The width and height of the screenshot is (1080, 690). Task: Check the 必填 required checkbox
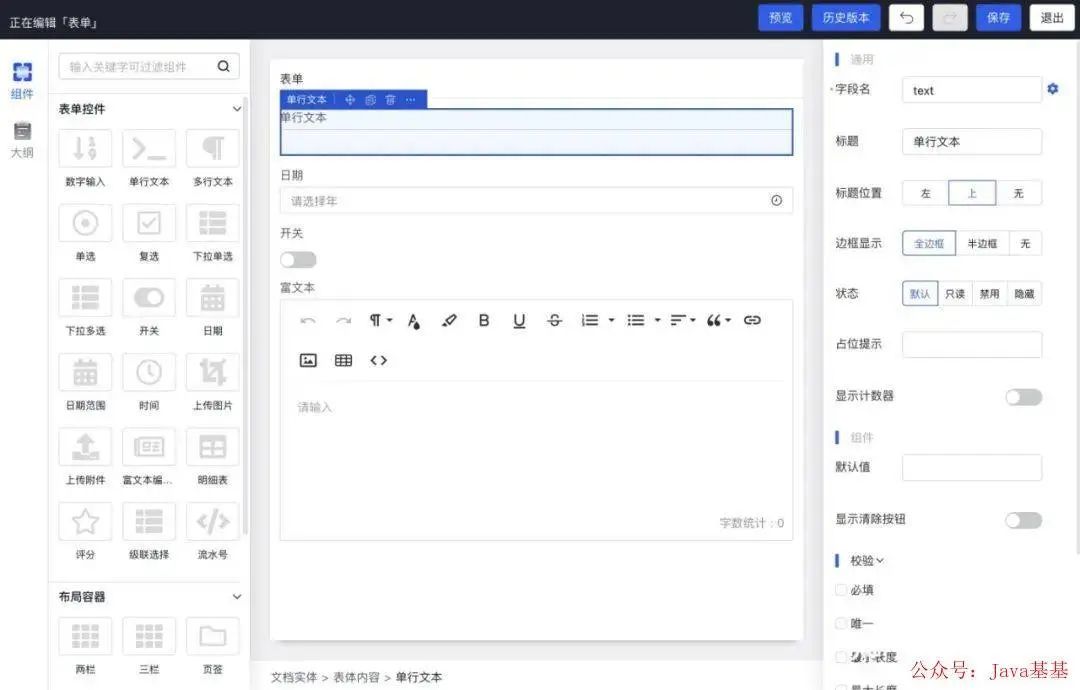click(841, 590)
